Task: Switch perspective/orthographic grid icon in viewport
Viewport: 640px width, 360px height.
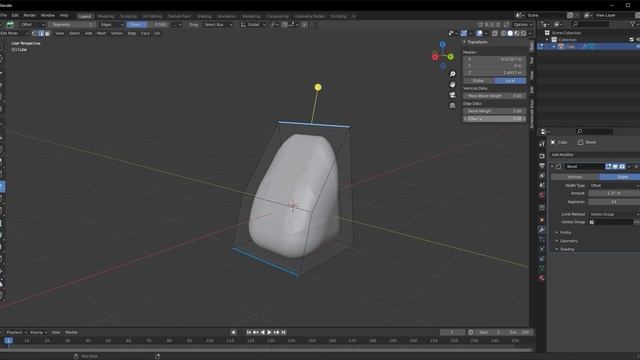Action: point(452,105)
